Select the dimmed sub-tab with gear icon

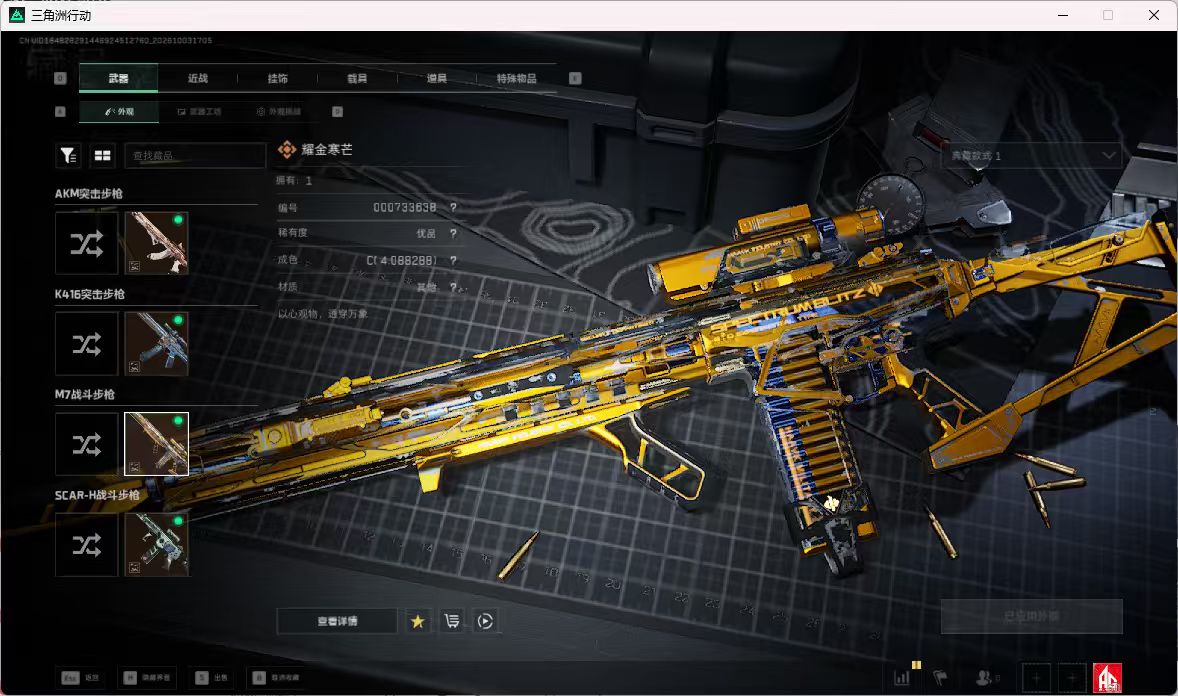279,112
